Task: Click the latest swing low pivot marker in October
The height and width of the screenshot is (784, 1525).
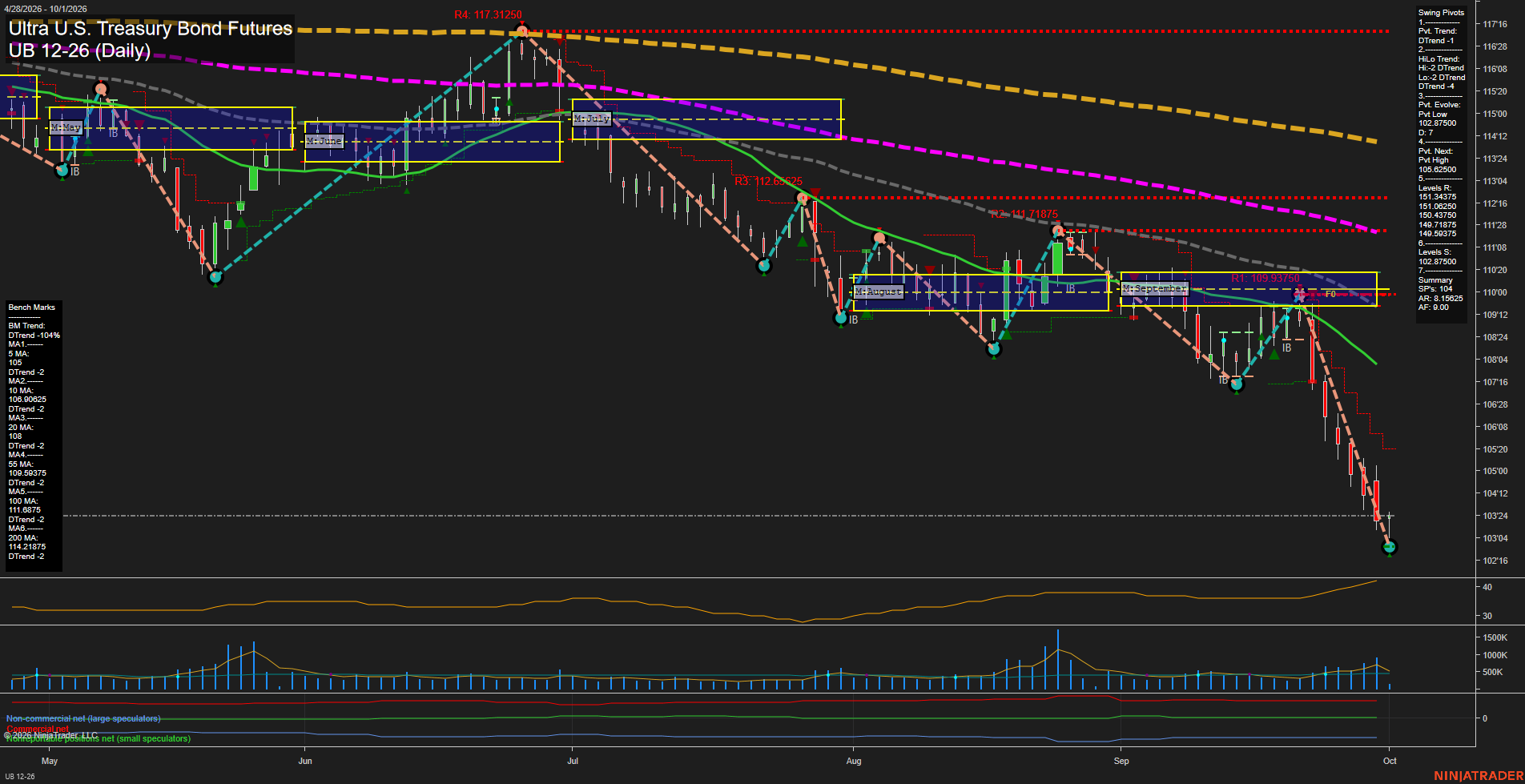Action: [1390, 547]
